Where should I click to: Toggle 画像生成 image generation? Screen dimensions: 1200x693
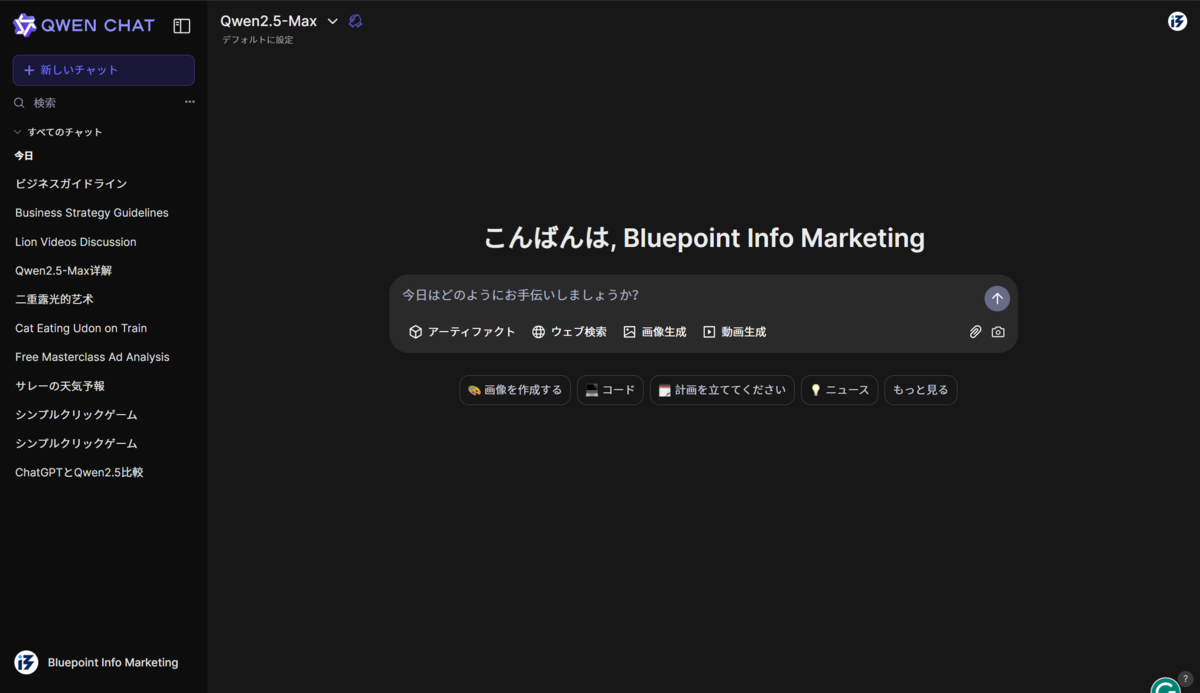tap(655, 332)
